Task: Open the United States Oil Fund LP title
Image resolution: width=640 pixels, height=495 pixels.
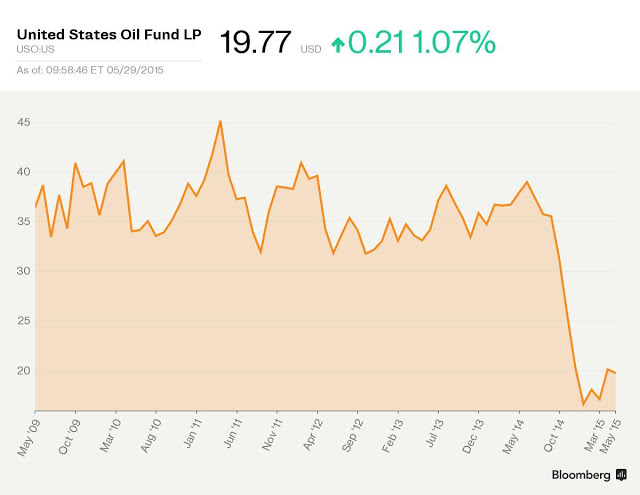Action: [109, 34]
